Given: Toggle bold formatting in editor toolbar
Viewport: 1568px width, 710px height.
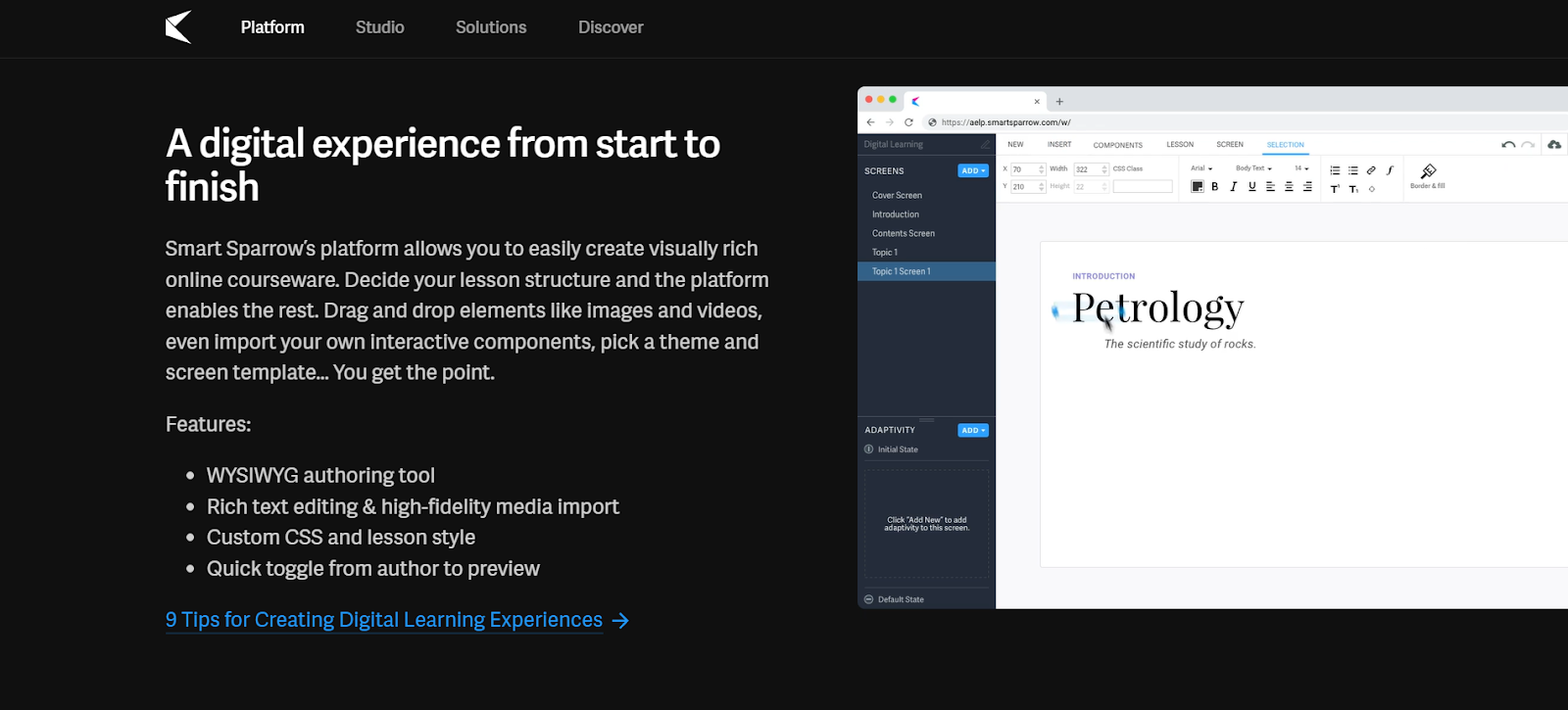Looking at the screenshot, I should pyautogui.click(x=1215, y=186).
